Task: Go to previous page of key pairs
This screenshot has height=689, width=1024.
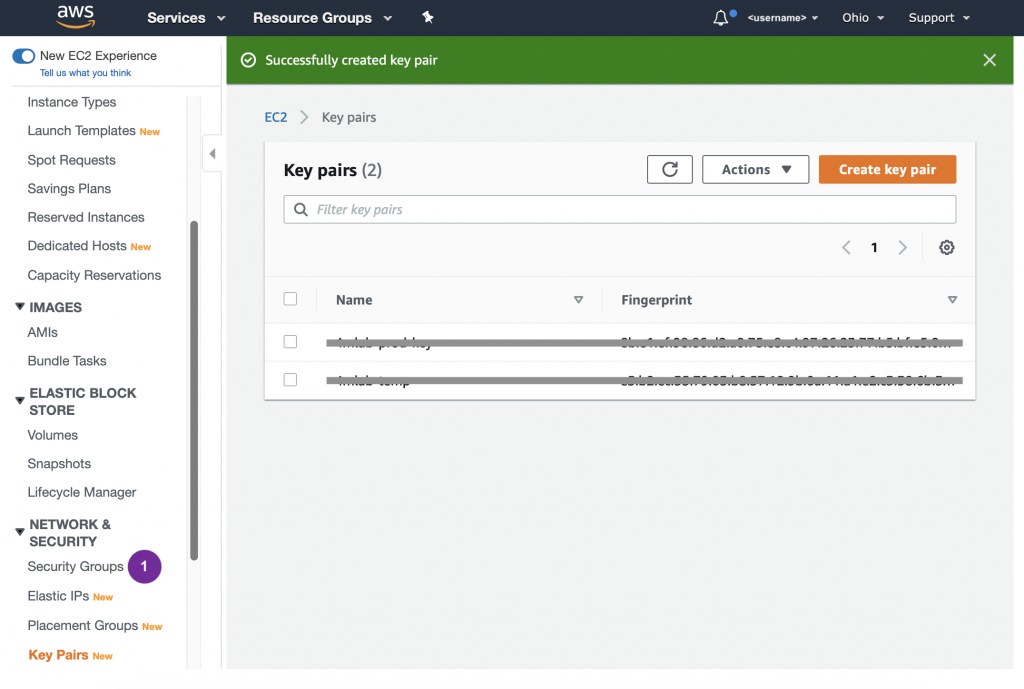Action: tap(846, 248)
